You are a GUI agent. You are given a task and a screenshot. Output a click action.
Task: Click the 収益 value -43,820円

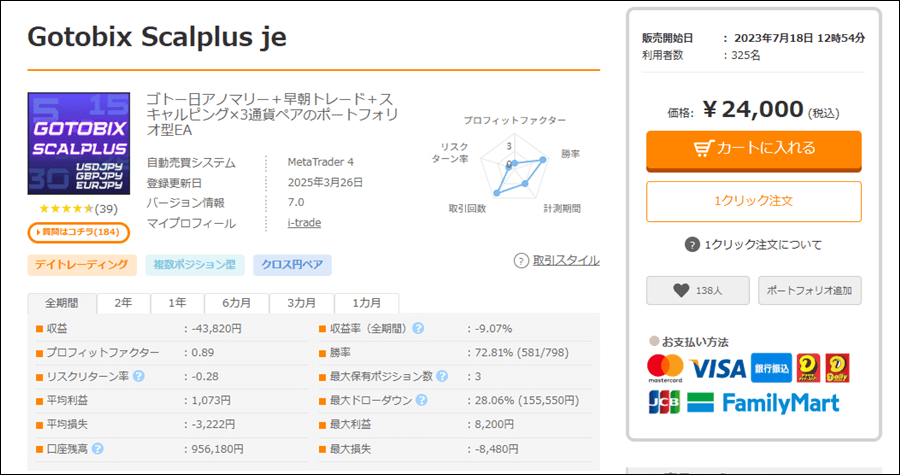(x=216, y=329)
